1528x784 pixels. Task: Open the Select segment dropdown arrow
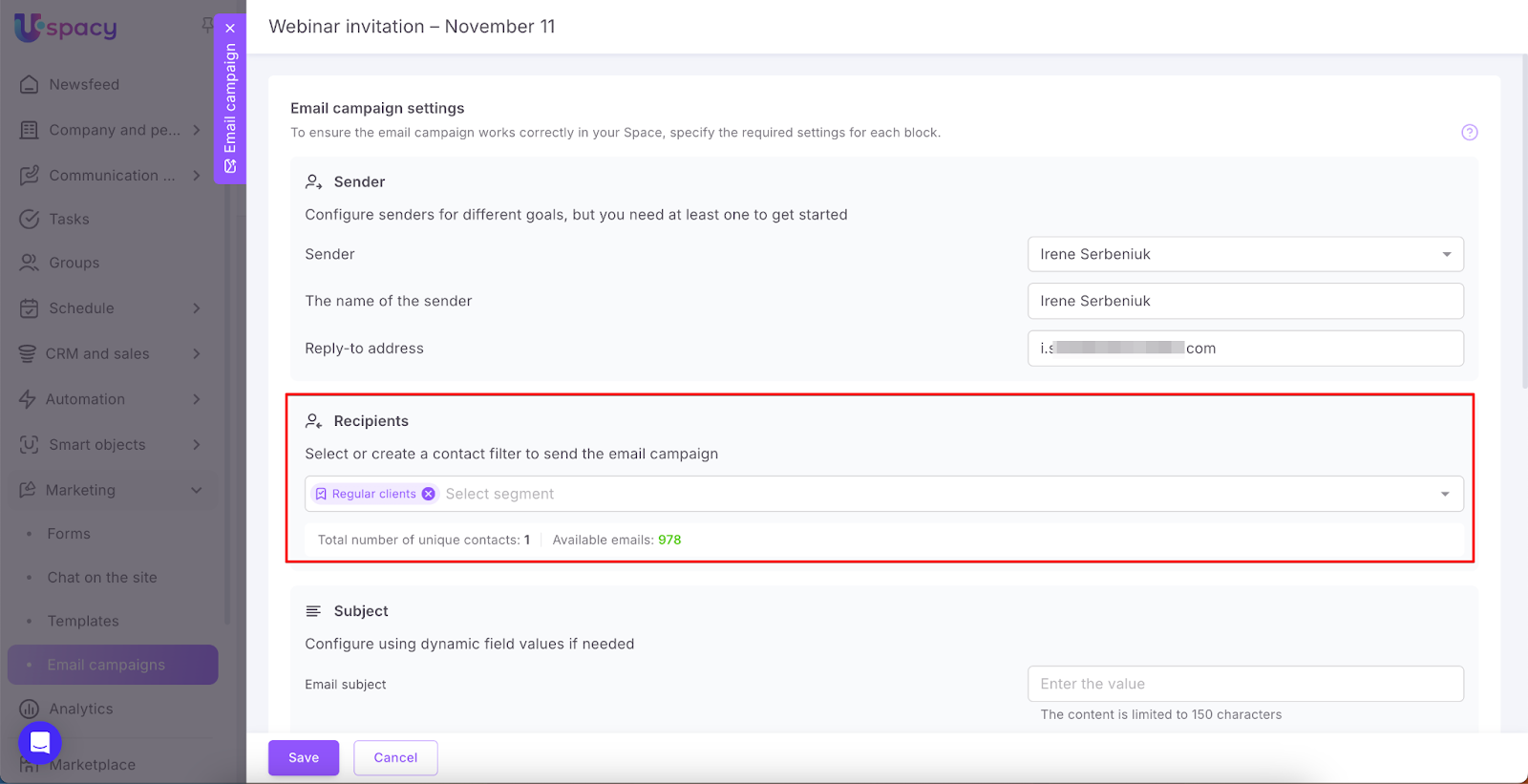1444,494
